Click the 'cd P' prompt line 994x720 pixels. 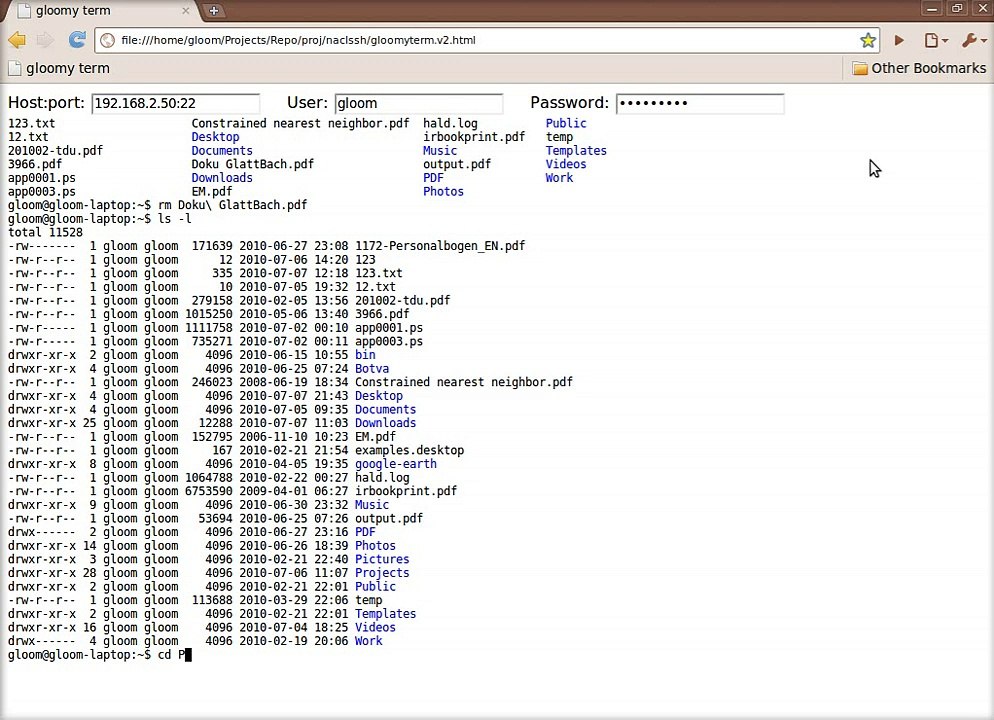point(99,655)
